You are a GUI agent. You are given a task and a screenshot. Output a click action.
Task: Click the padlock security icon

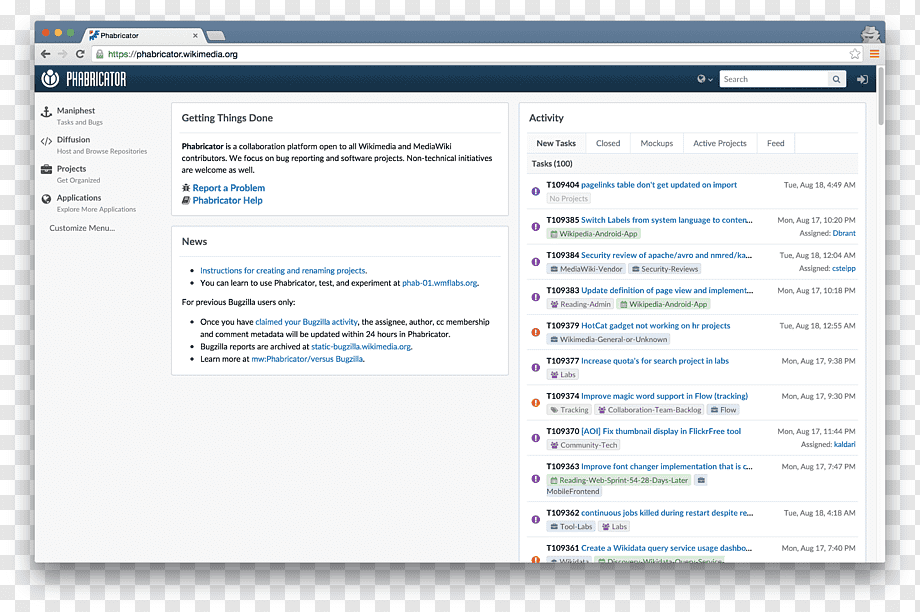(x=100, y=54)
